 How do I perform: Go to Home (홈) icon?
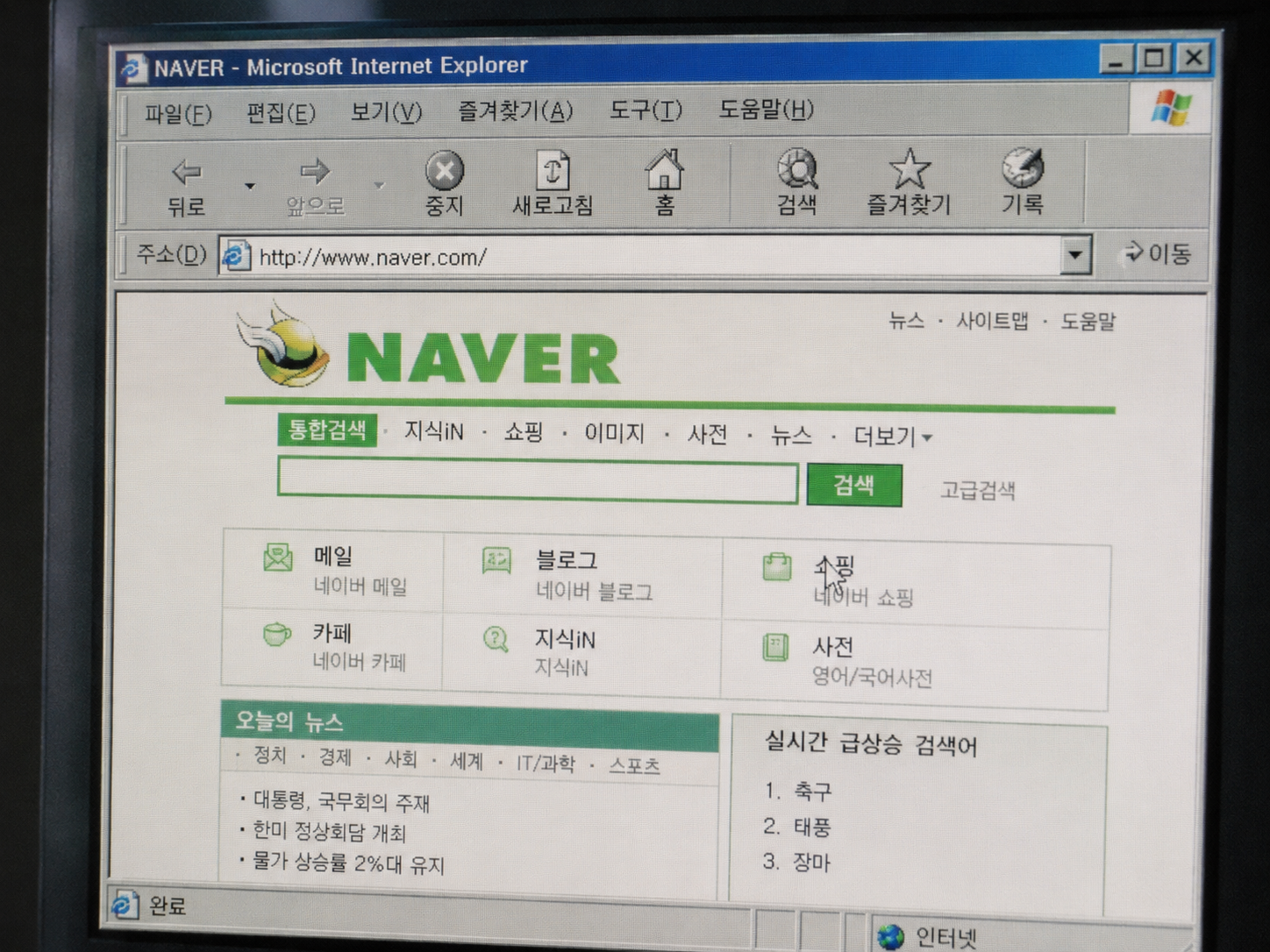point(664,169)
